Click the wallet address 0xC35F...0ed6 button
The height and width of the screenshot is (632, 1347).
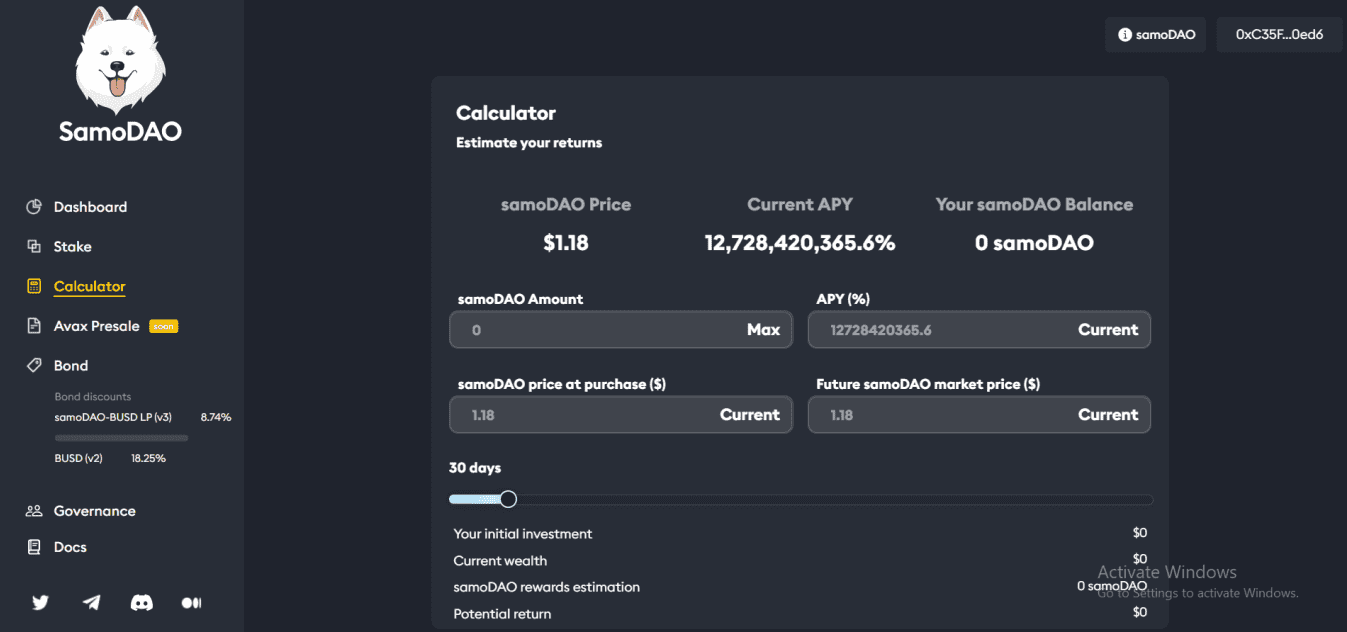(x=1279, y=34)
